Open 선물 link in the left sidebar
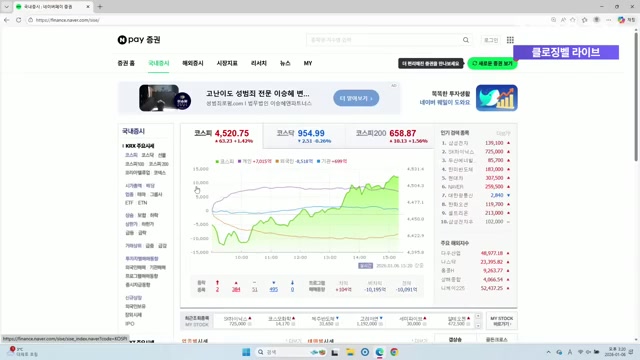 point(162,155)
